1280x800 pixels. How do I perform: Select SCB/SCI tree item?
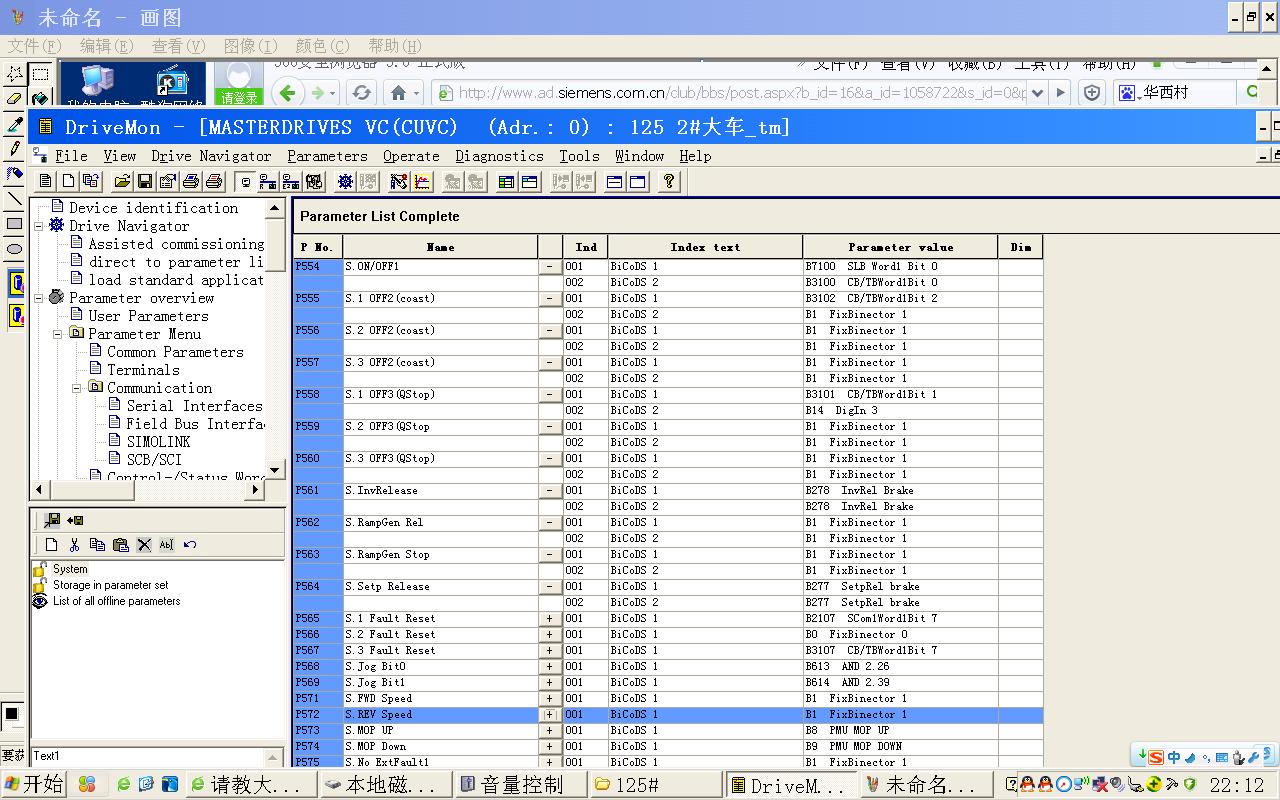pyautogui.click(x=154, y=460)
